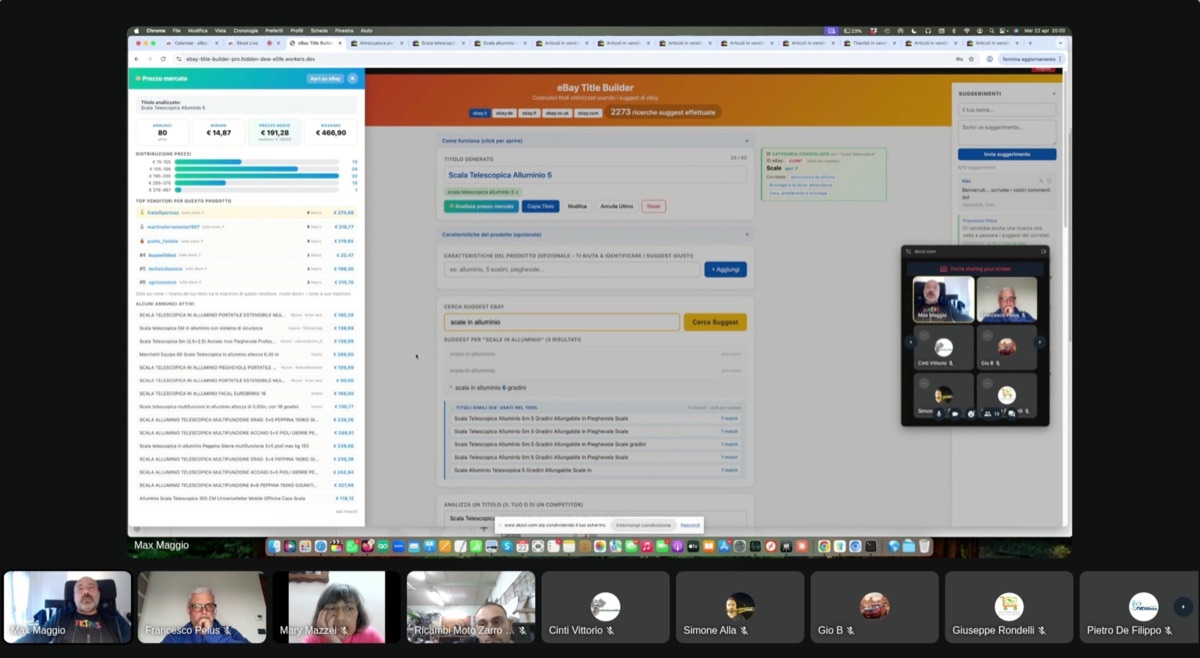Open the Wi-Fi icon in the menu bar

click(966, 31)
